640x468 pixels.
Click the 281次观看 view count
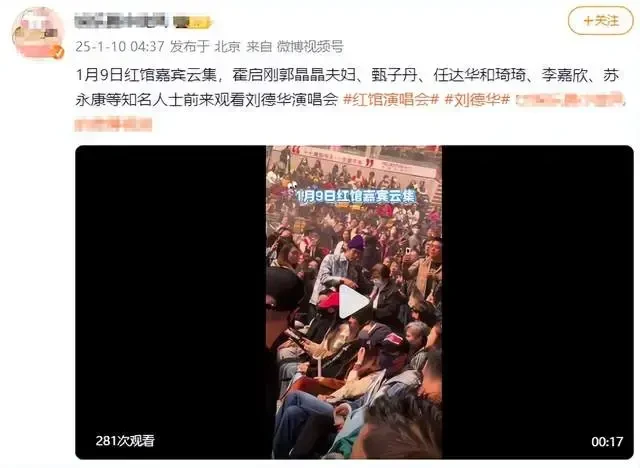click(x=125, y=441)
